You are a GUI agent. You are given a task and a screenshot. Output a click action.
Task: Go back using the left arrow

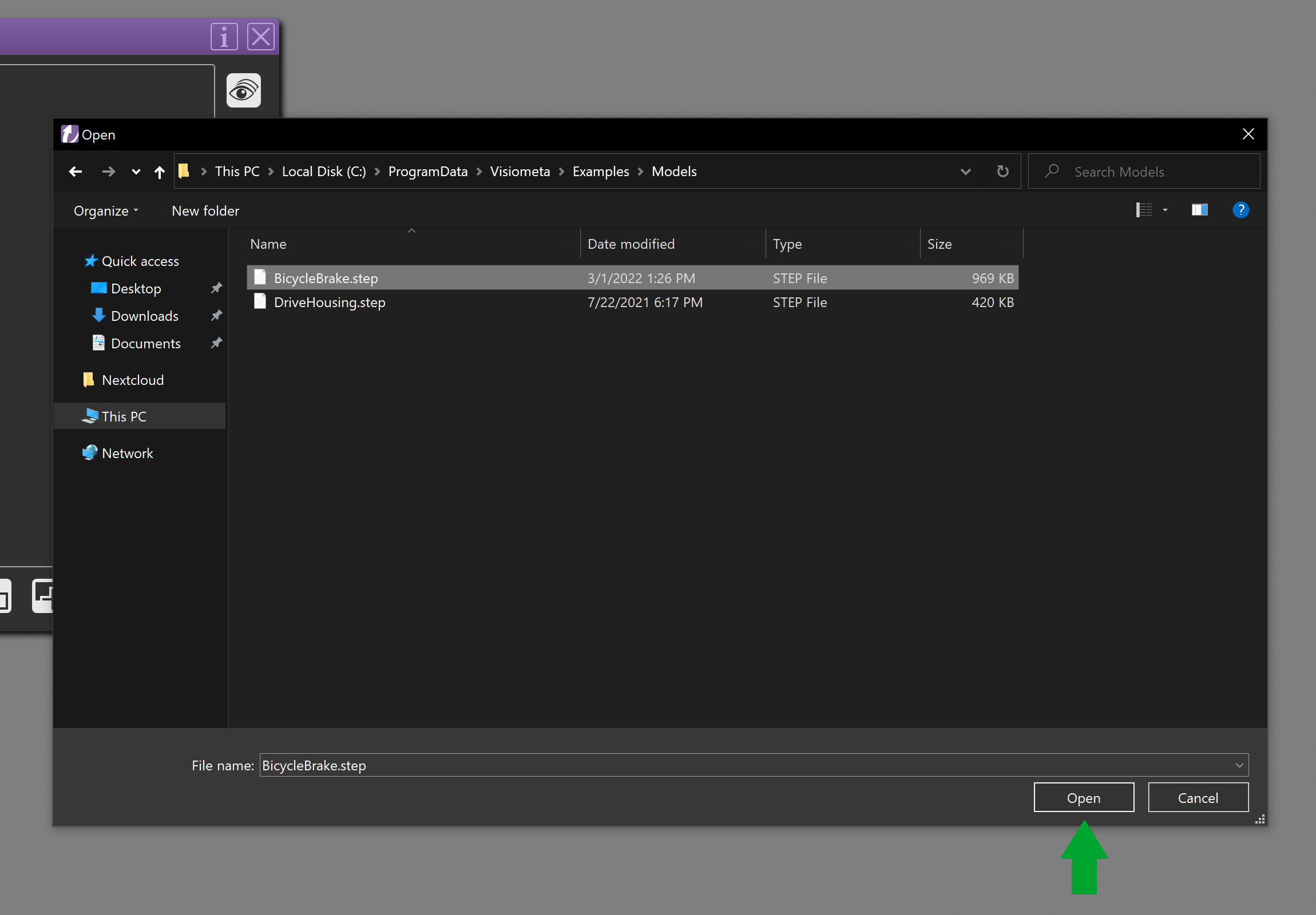click(76, 172)
